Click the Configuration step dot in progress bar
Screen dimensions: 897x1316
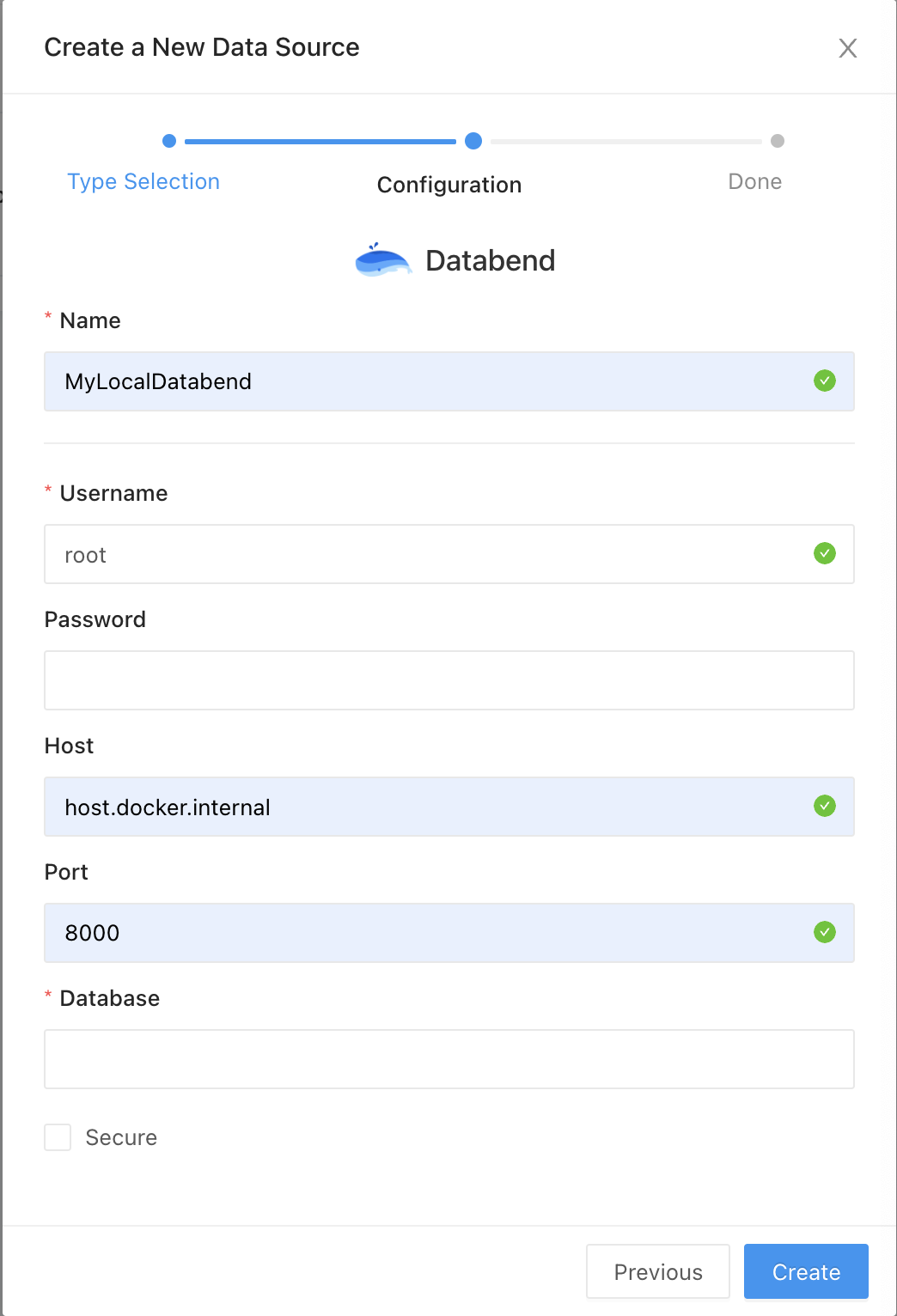pyautogui.click(x=473, y=141)
